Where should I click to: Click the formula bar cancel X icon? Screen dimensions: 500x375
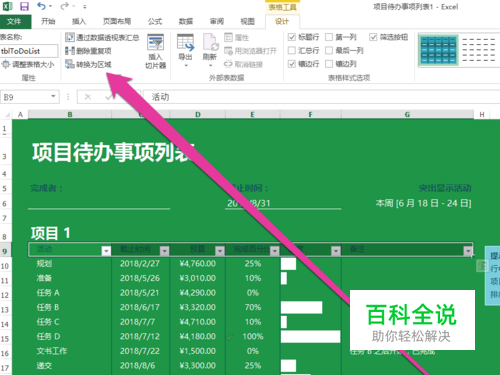click(88, 97)
